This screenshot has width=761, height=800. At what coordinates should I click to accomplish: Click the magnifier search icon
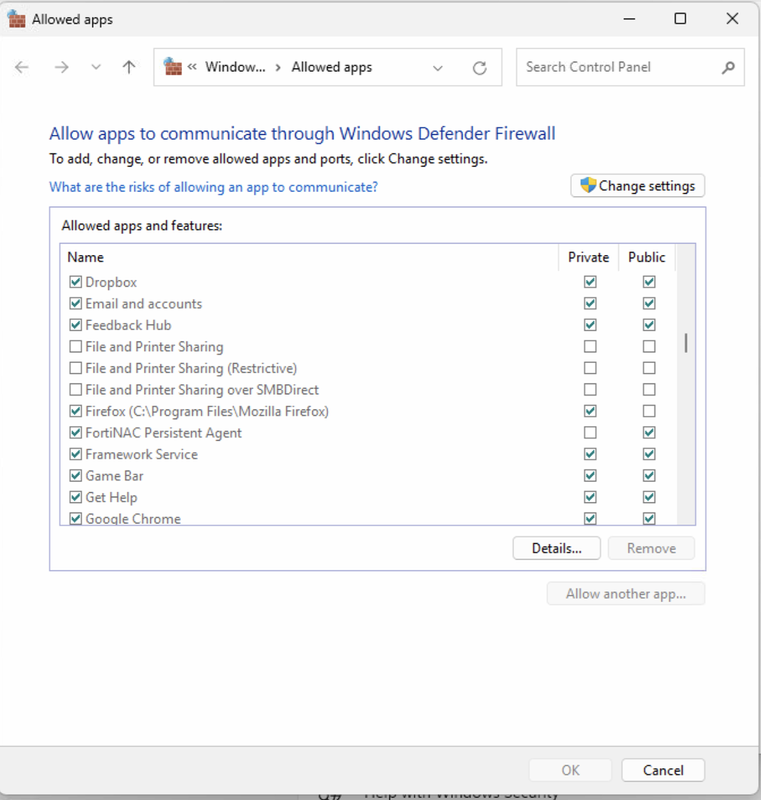pyautogui.click(x=728, y=67)
